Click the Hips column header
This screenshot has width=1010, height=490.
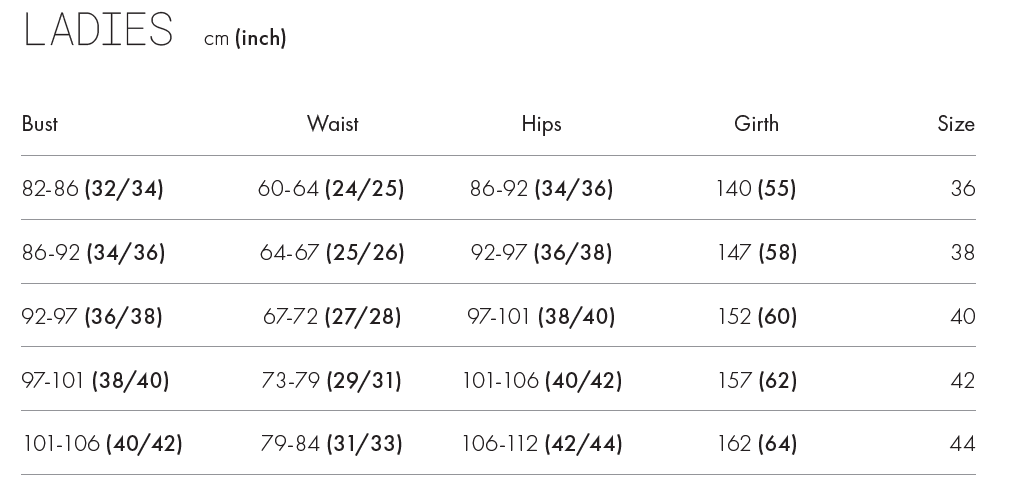tap(541, 124)
